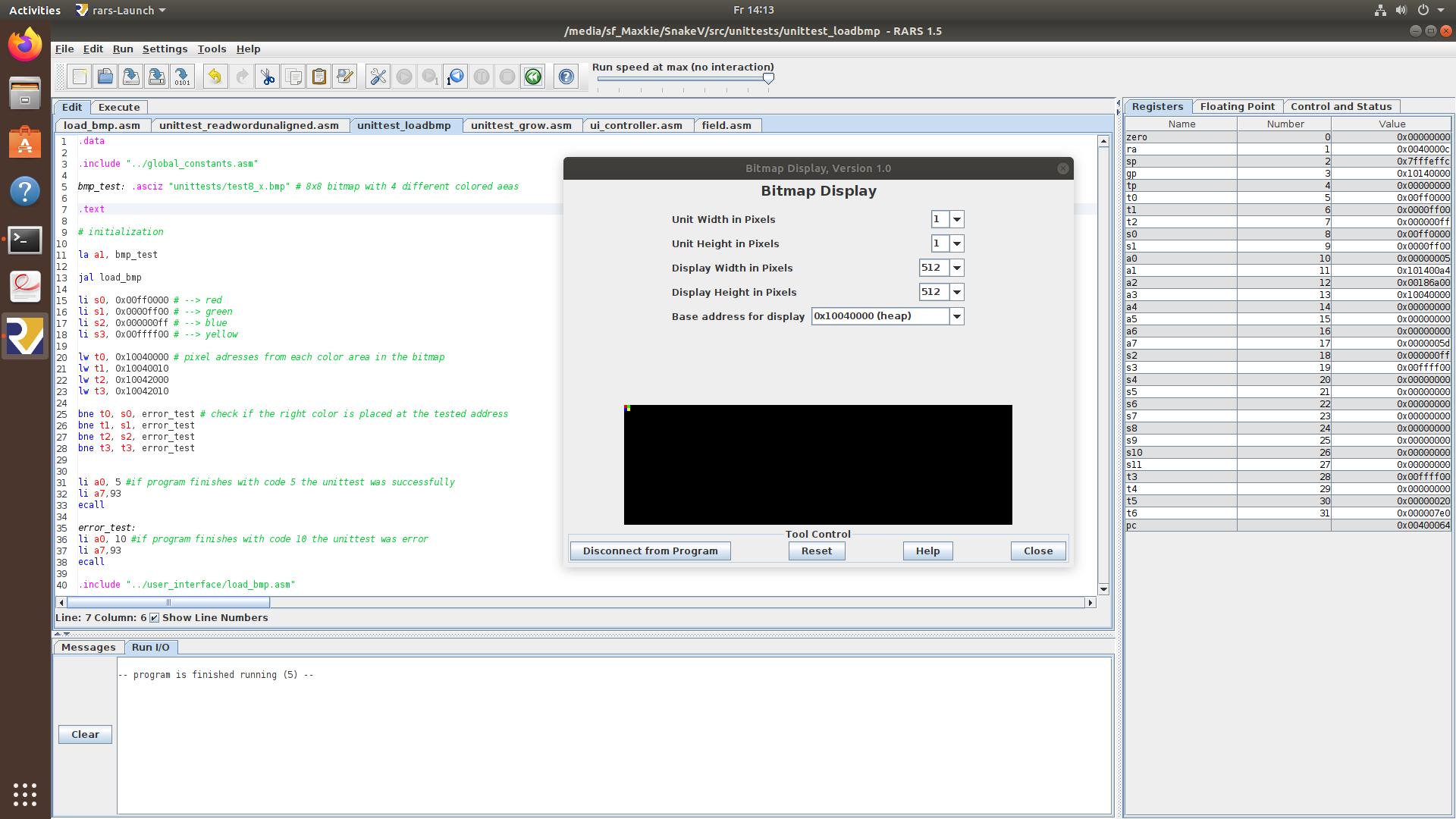Open the toolbar Help question mark icon
The image size is (1456, 819).
pos(566,76)
